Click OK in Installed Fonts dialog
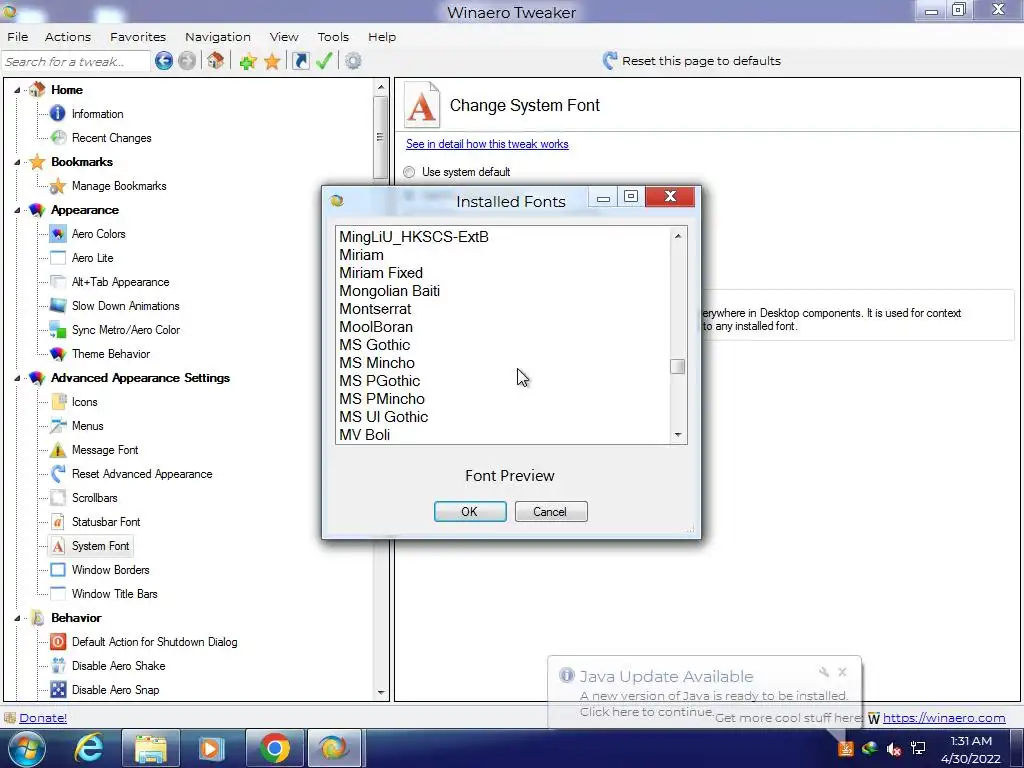Image resolution: width=1024 pixels, height=768 pixels. tap(470, 511)
